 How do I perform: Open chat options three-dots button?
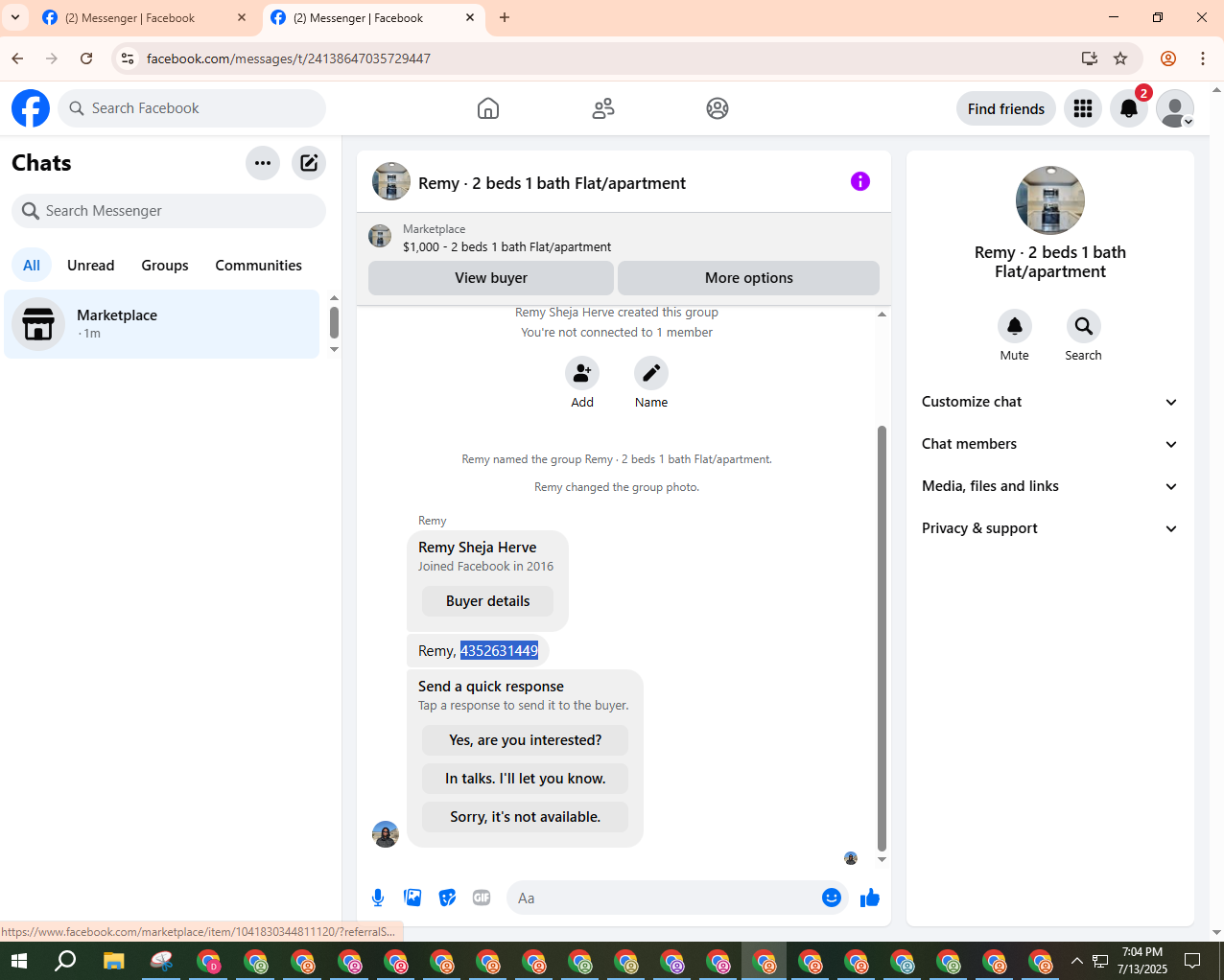click(263, 163)
